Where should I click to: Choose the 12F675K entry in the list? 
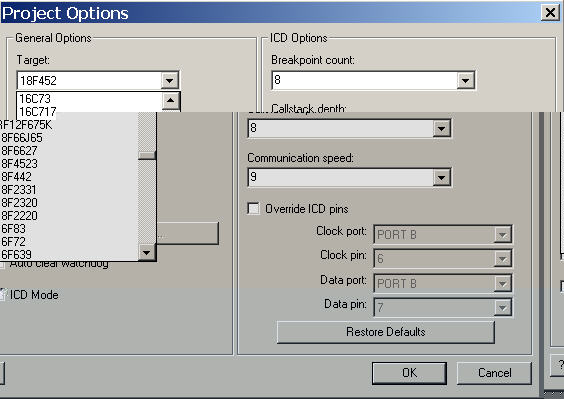[x=68, y=125]
